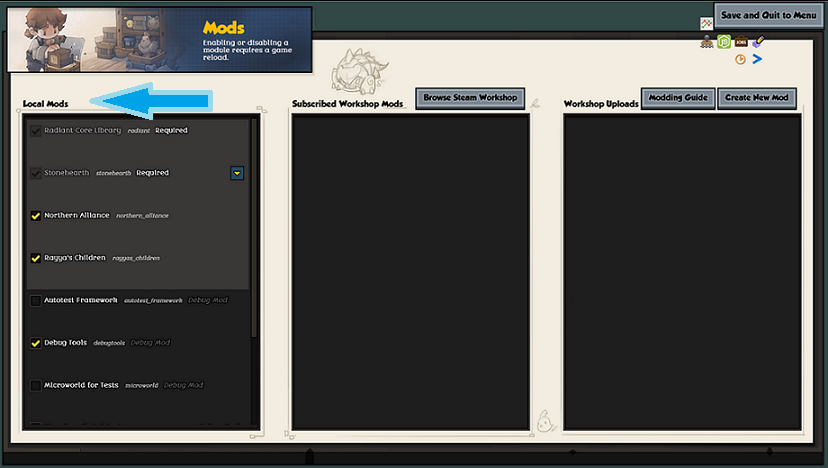This screenshot has width=828, height=468.
Task: Enable the Autotest Framework mod
Action: (35, 301)
